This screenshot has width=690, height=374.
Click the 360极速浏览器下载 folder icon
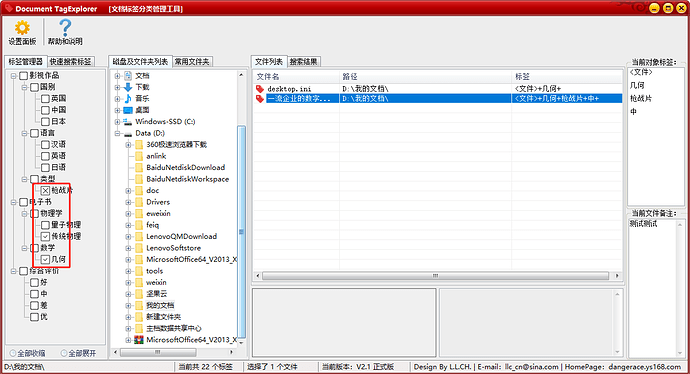click(139, 145)
